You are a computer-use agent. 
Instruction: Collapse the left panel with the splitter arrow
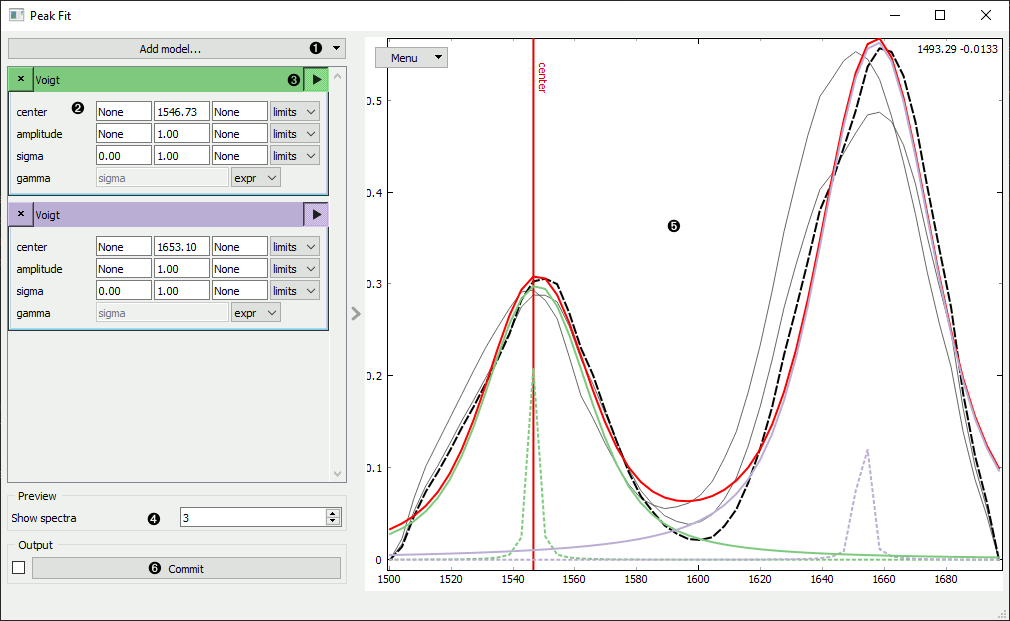click(356, 314)
